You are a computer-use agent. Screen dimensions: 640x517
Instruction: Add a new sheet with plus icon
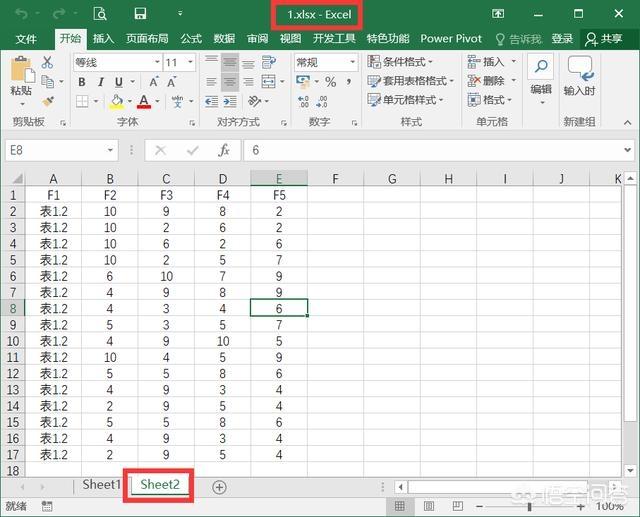[219, 487]
